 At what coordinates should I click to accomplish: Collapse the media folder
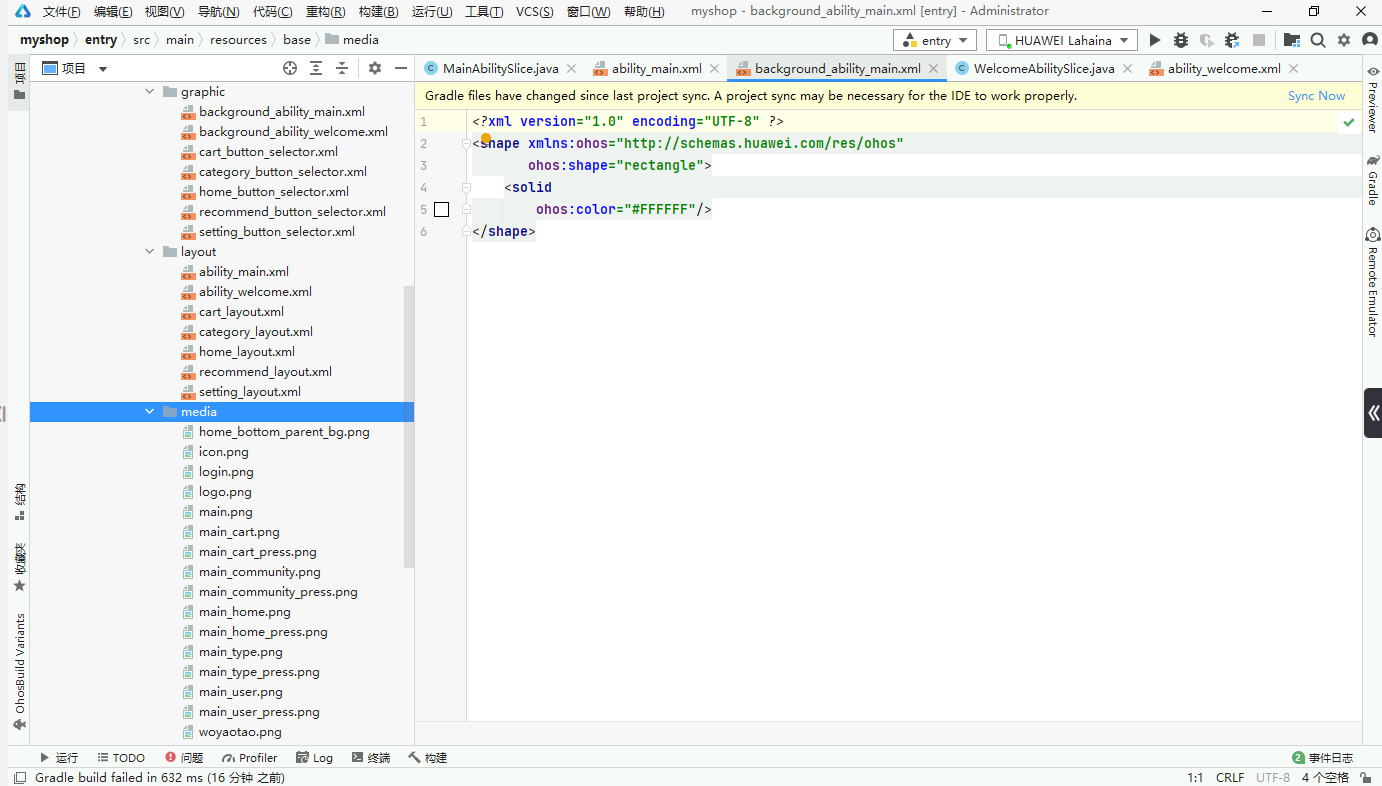point(150,412)
